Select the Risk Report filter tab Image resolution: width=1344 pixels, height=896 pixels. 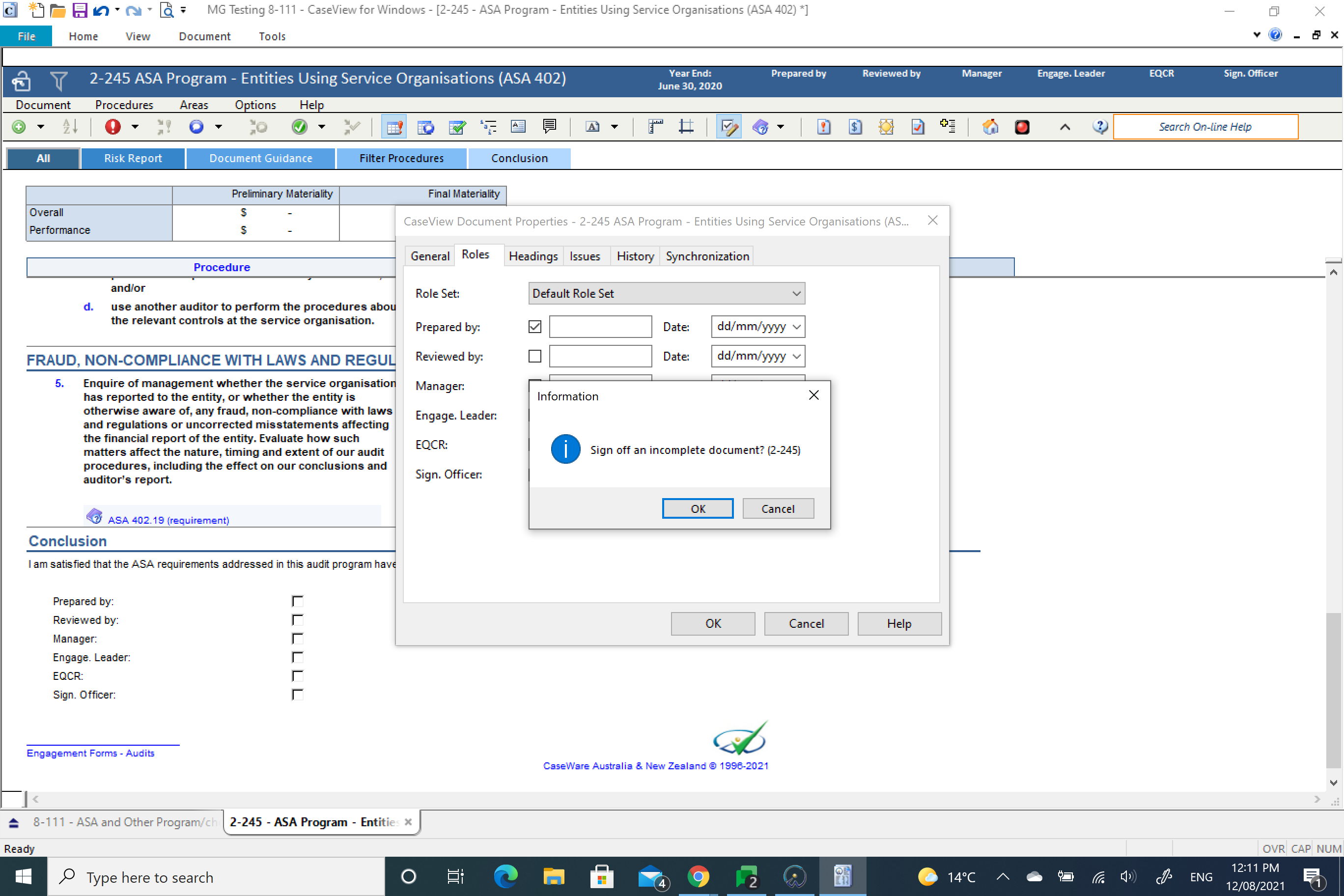(x=133, y=158)
